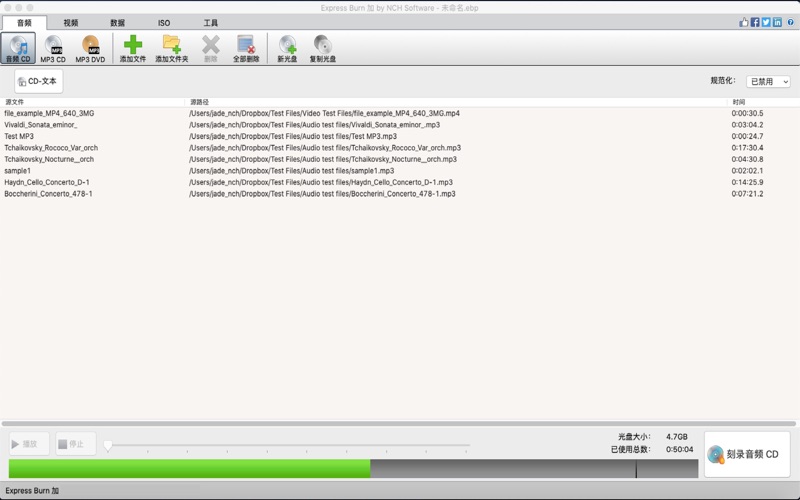
Task: Expand the 规范化 dropdown
Action: (768, 82)
